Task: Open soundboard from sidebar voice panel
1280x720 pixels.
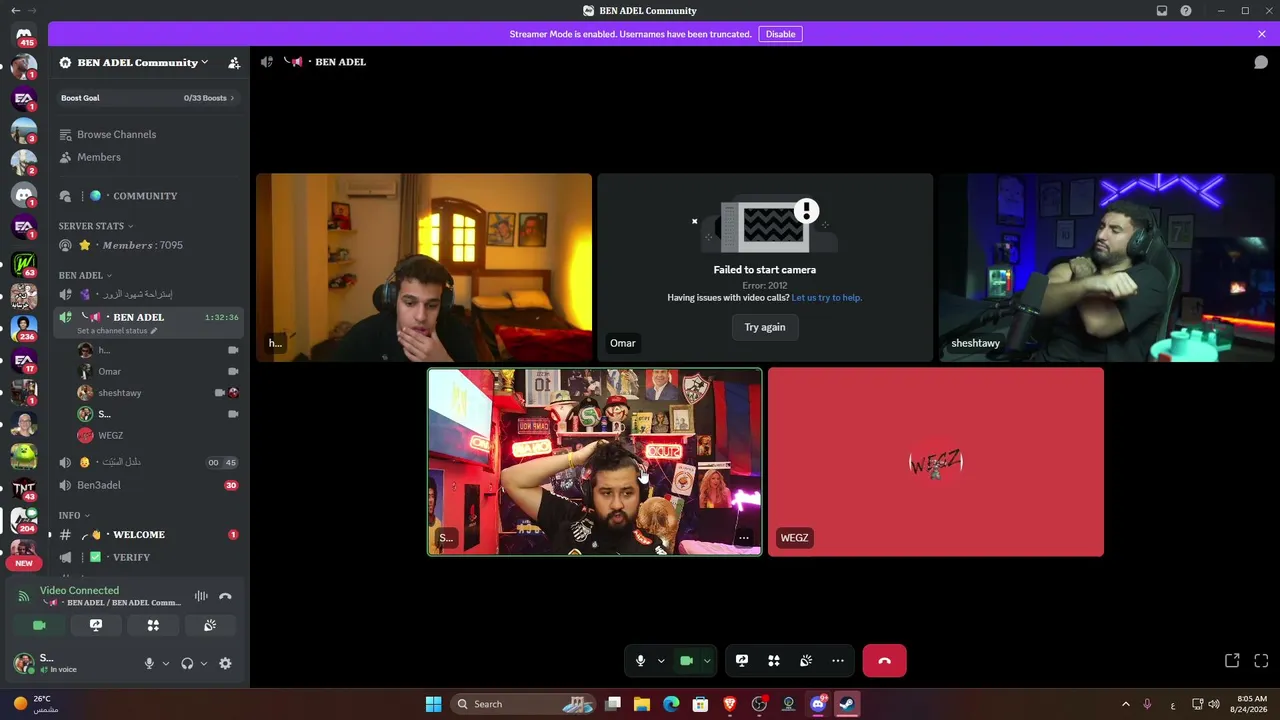Action: (210, 625)
